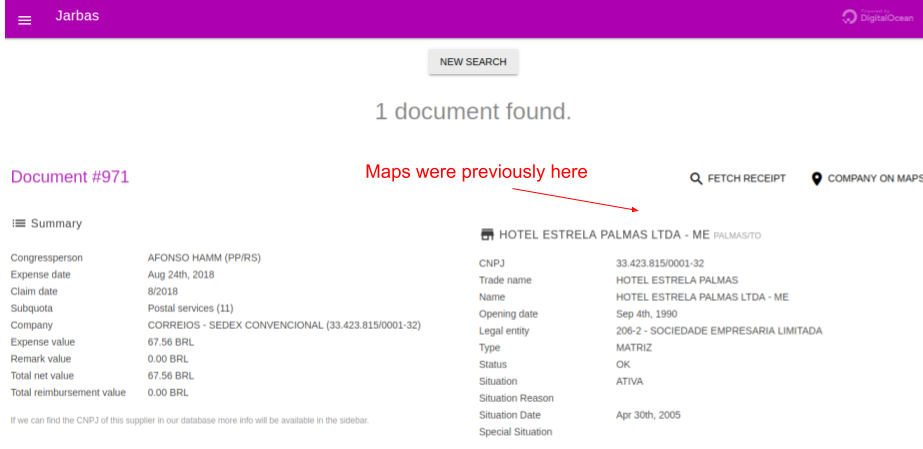Click the Legal entity label
Image resolution: width=923 pixels, height=449 pixels.
click(504, 331)
